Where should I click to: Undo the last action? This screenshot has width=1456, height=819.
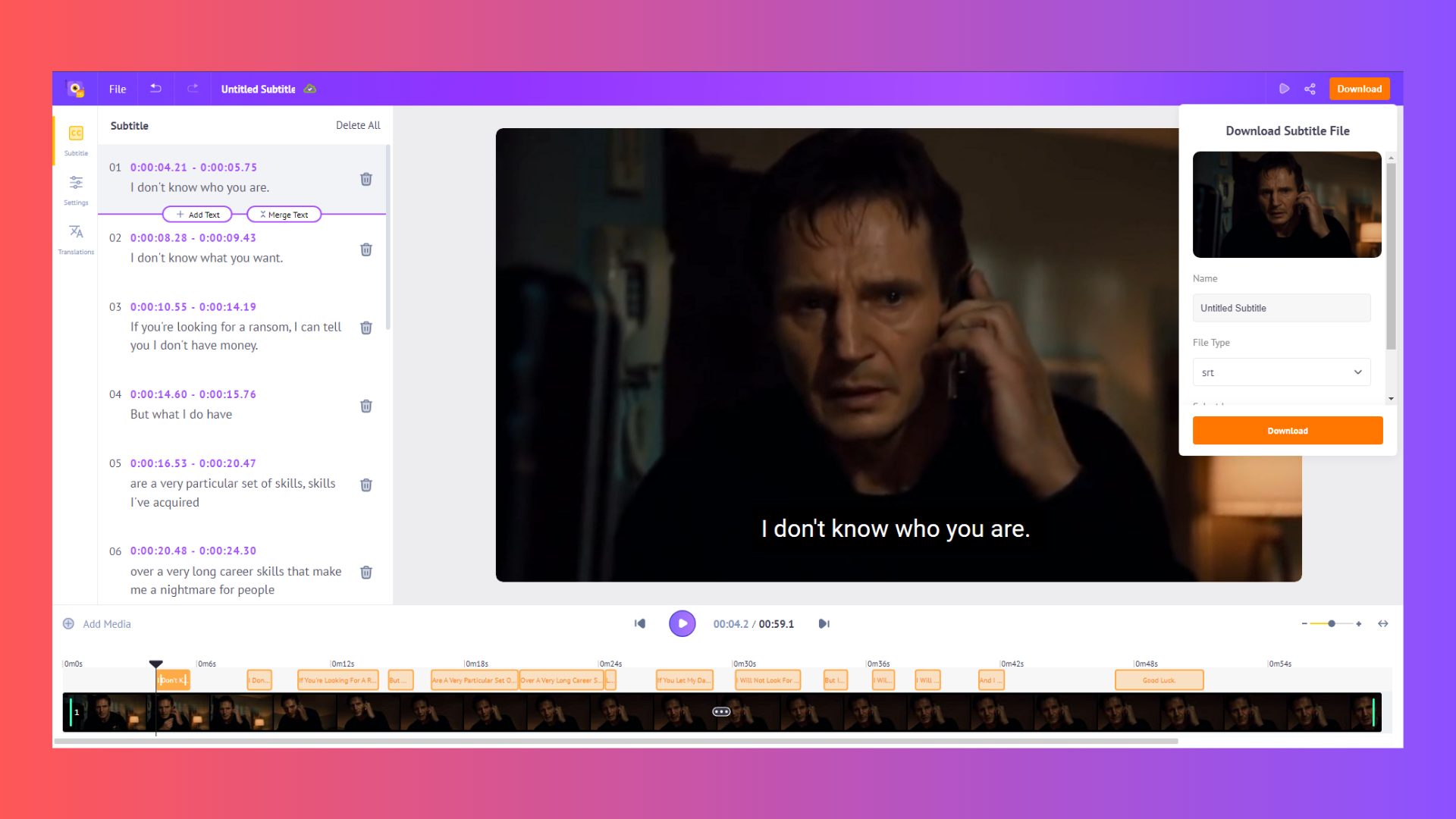click(155, 88)
